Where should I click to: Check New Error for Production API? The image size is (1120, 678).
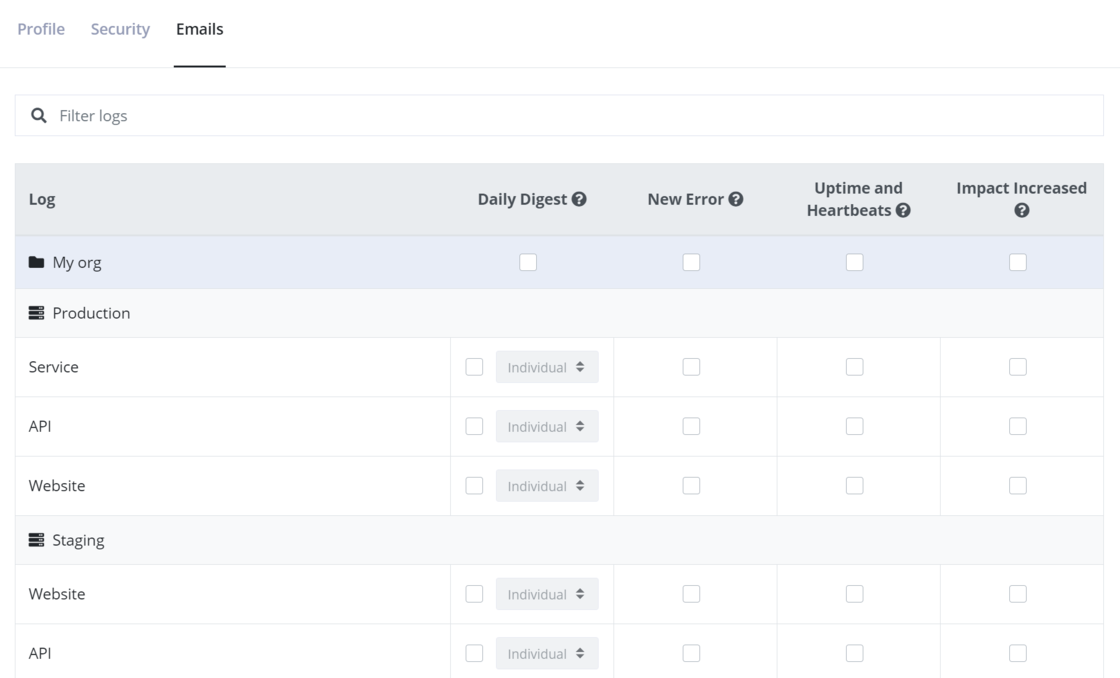691,427
